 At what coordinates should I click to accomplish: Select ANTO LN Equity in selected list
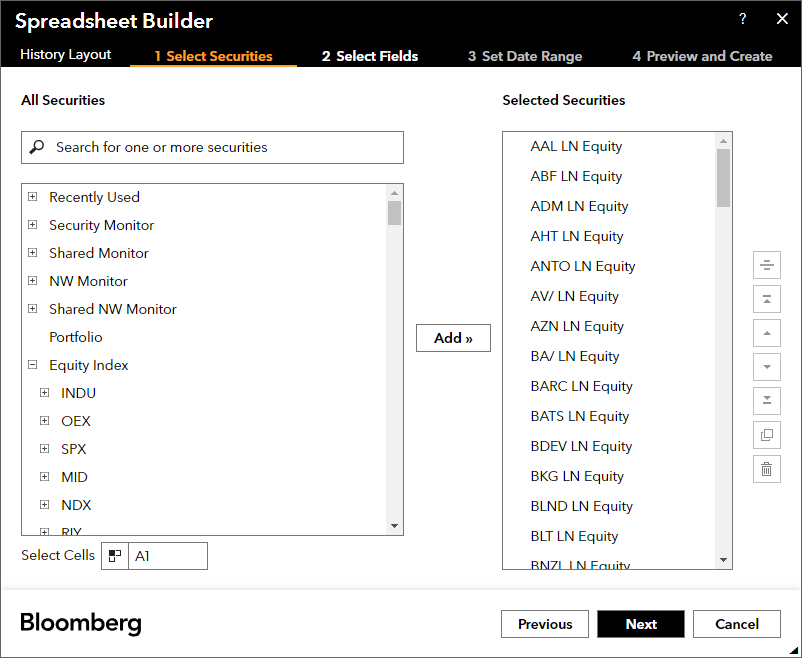[x=583, y=266]
